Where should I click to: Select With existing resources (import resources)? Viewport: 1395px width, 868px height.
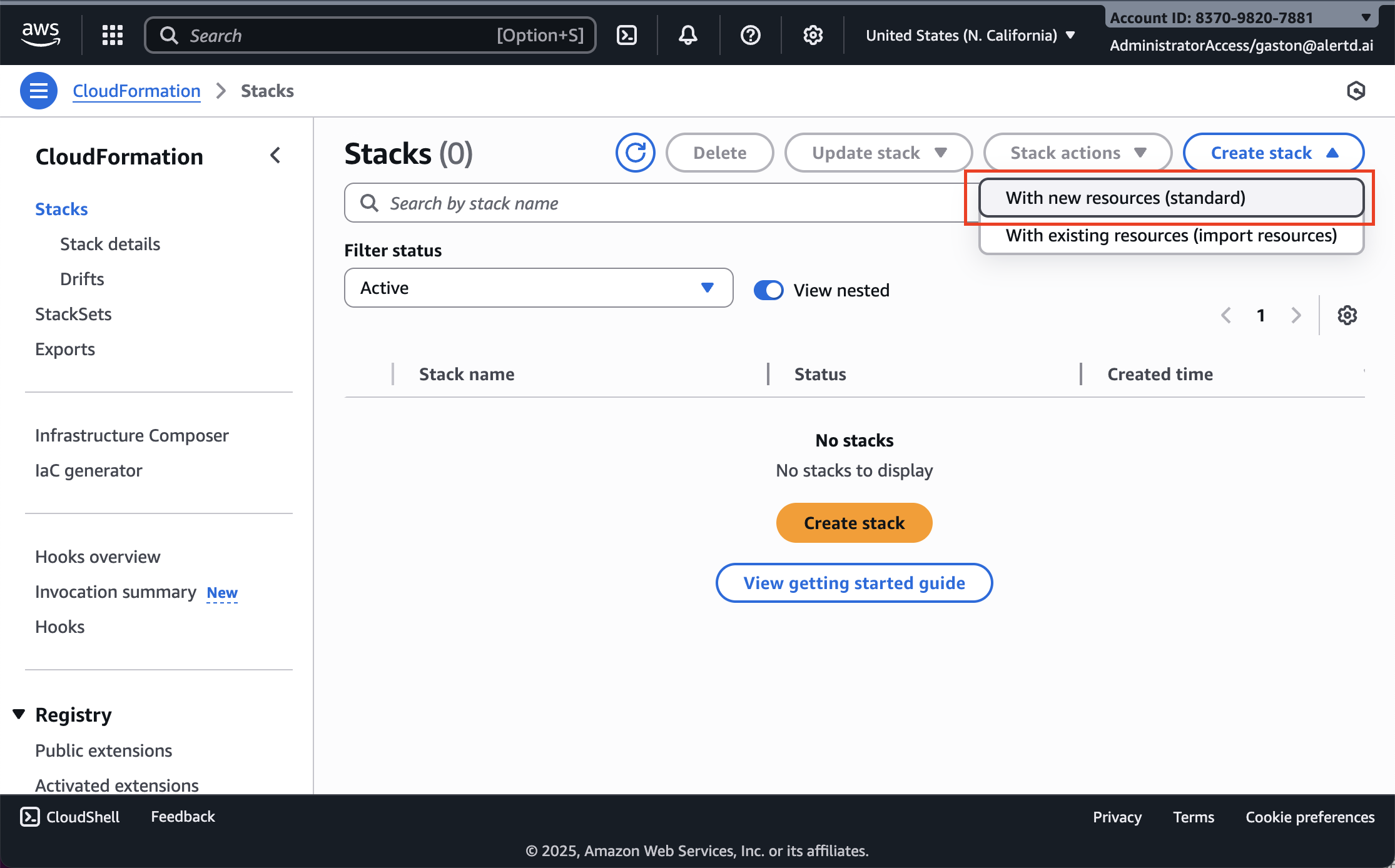click(1170, 236)
